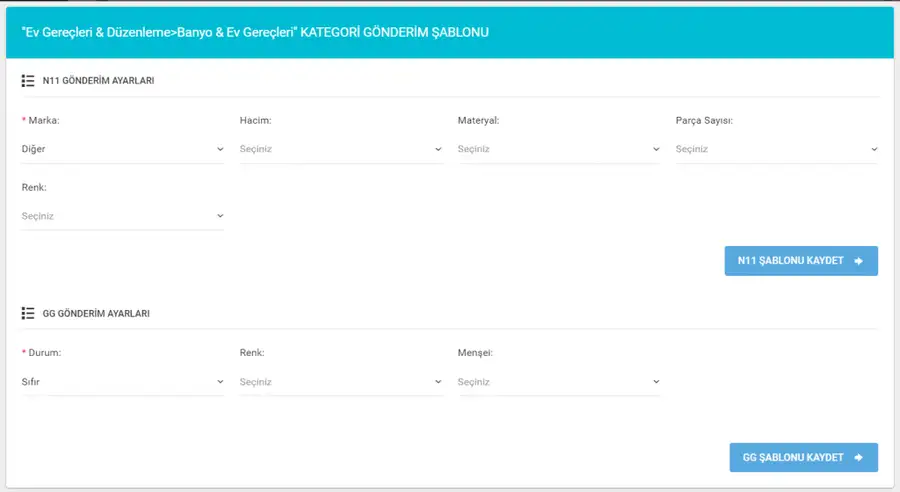Image resolution: width=900 pixels, height=492 pixels.
Task: Click the N11 GÖNDERİM AYARLARI section heading
Action: pyautogui.click(x=98, y=81)
